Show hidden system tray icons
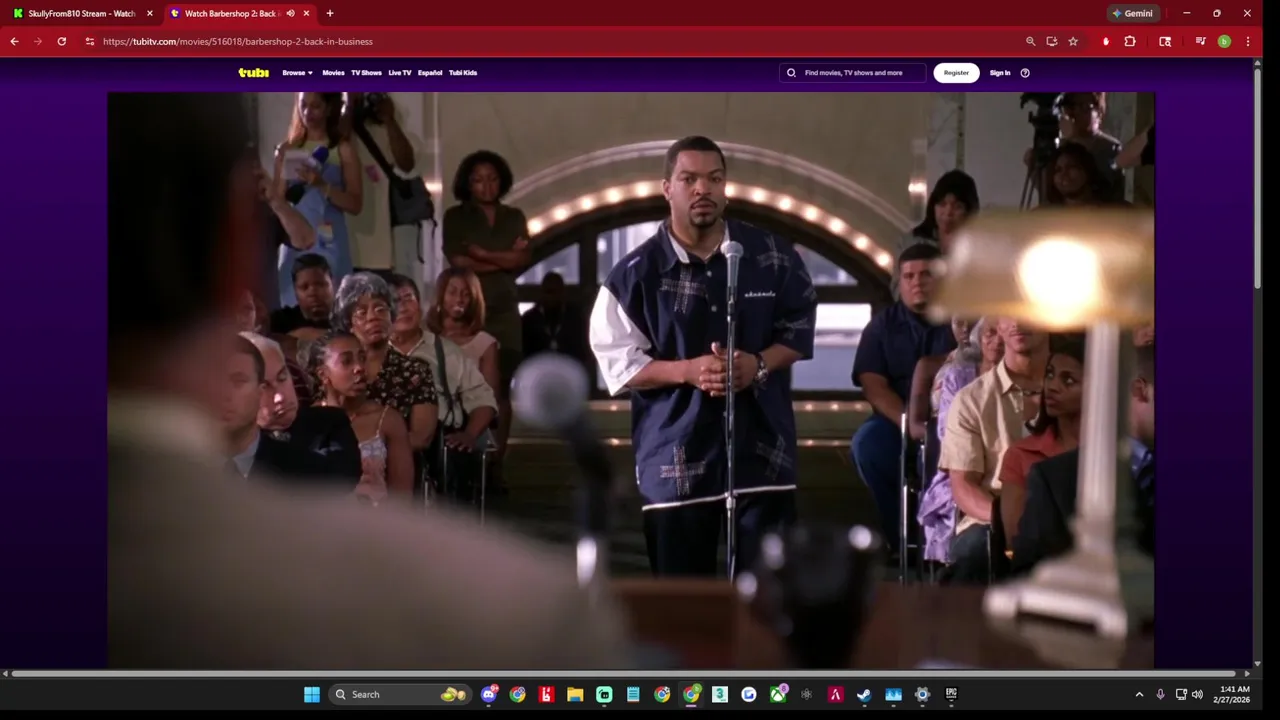 1139,694
